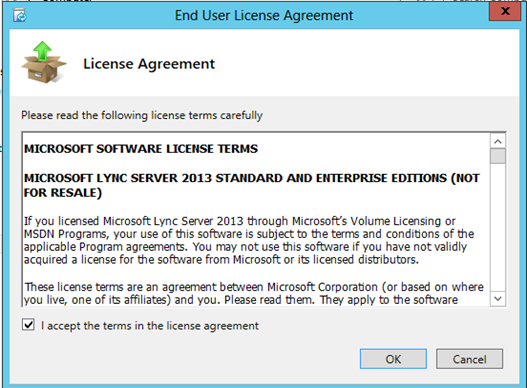Click the 'FOR RESALE)' line in license text
527x388 pixels.
(x=63, y=193)
